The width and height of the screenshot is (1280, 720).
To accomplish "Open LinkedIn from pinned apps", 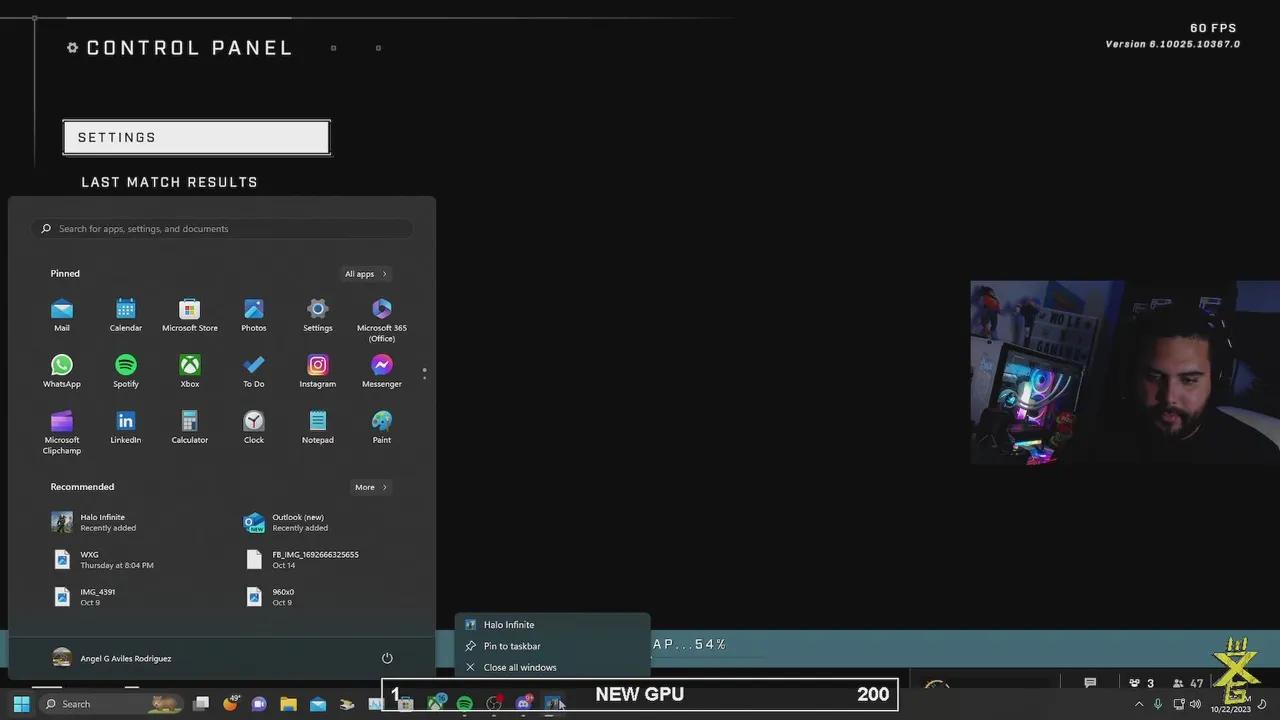I will click(x=126, y=427).
